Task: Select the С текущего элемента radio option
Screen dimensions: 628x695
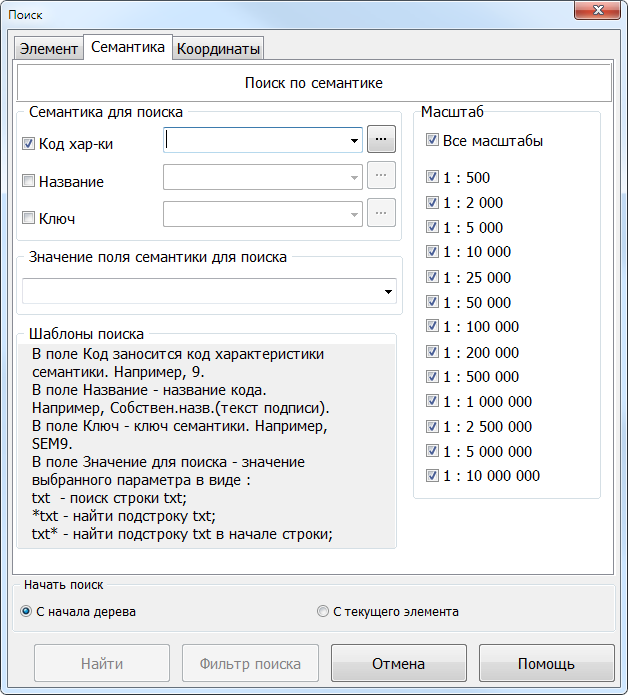Action: [x=322, y=612]
